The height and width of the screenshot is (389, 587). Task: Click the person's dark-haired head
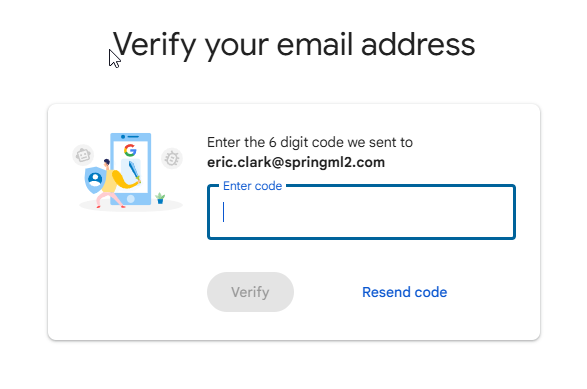107,162
